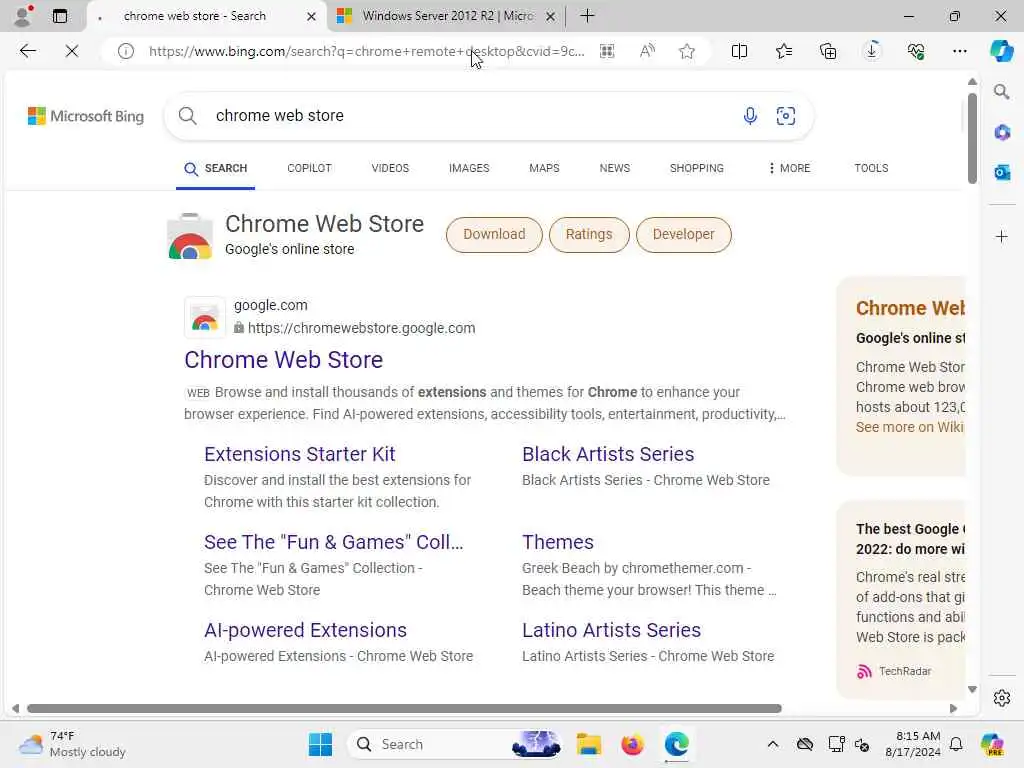Click the horizontal scrollbar thumb
Screen dimensions: 1024x768
404,709
